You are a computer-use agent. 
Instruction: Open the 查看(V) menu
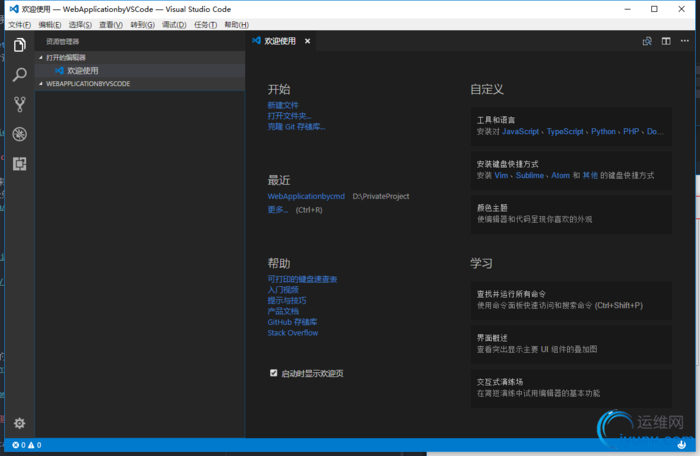(111, 25)
